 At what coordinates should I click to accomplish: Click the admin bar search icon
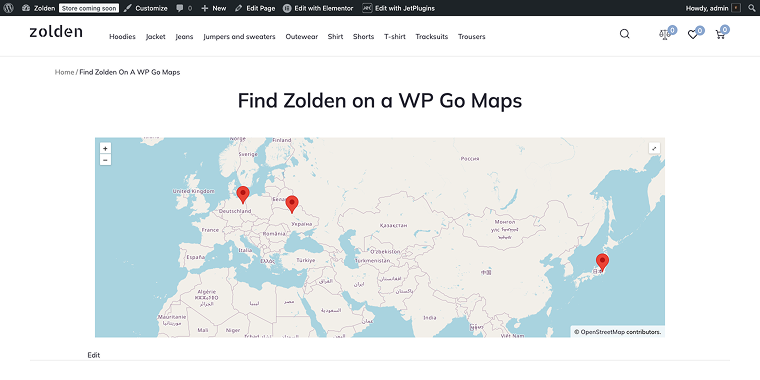(752, 8)
